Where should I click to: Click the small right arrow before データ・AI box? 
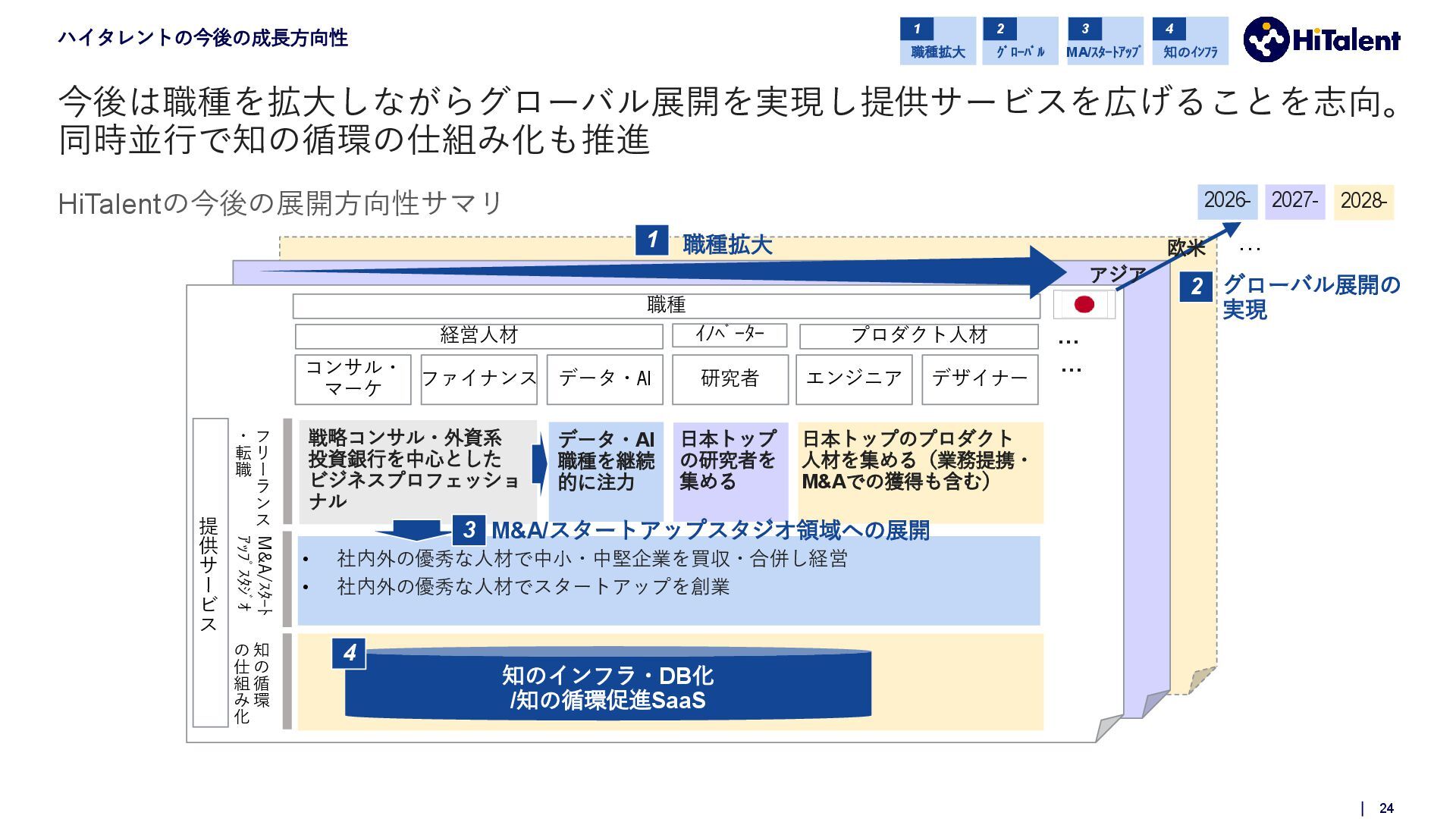tap(539, 464)
